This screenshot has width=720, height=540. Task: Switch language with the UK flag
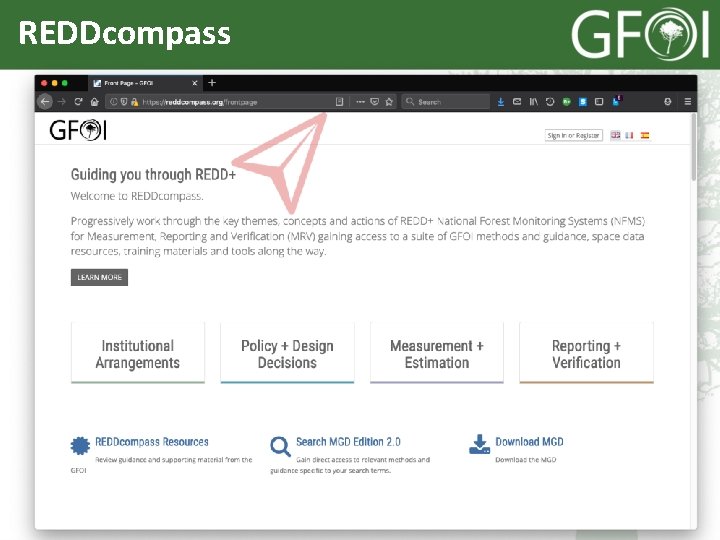tap(615, 135)
